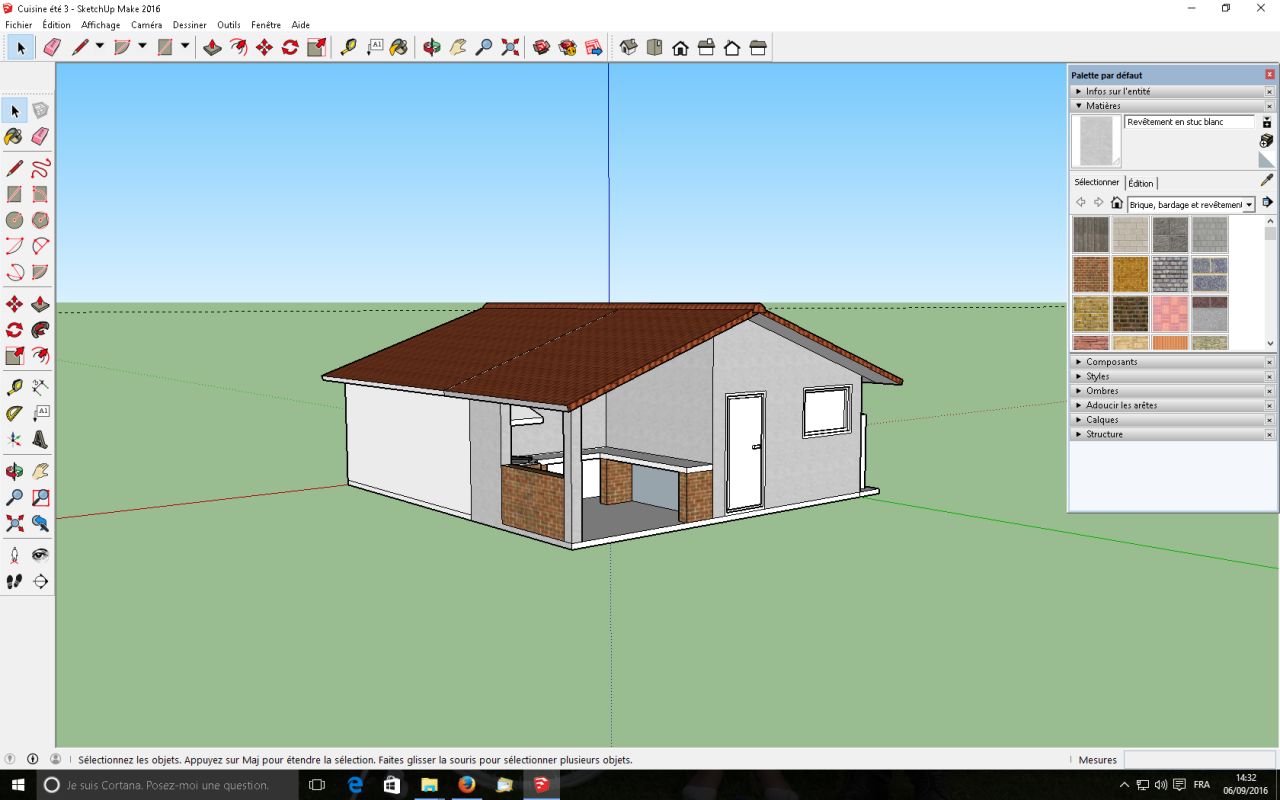Open materials Details arrow menu

point(1267,203)
